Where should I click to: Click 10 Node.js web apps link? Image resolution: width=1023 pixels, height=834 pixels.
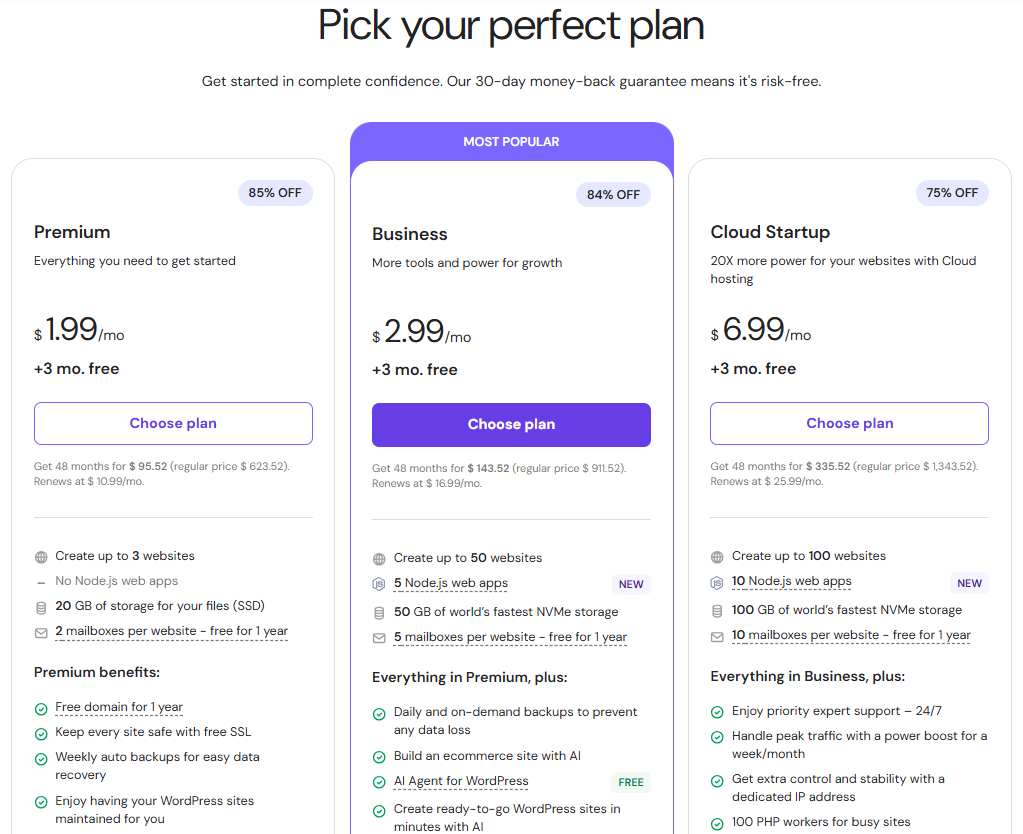coord(791,581)
